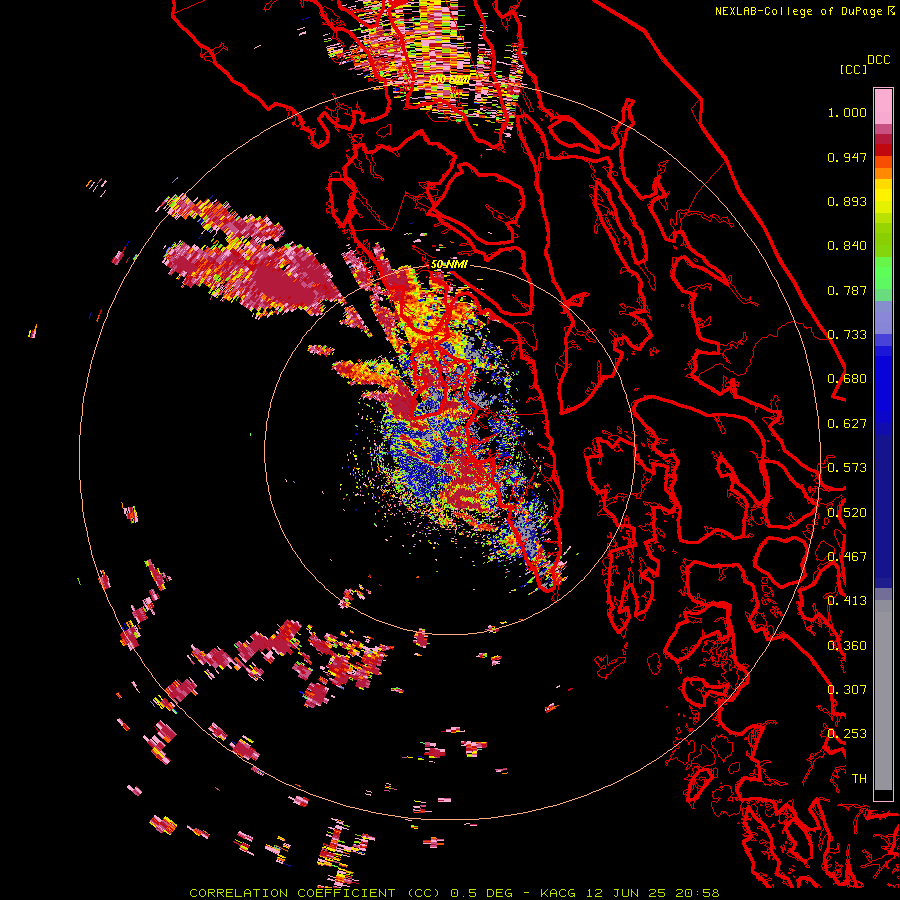Click the 0.360 color scale value
Viewport: 900px width, 900px height.
847,646
